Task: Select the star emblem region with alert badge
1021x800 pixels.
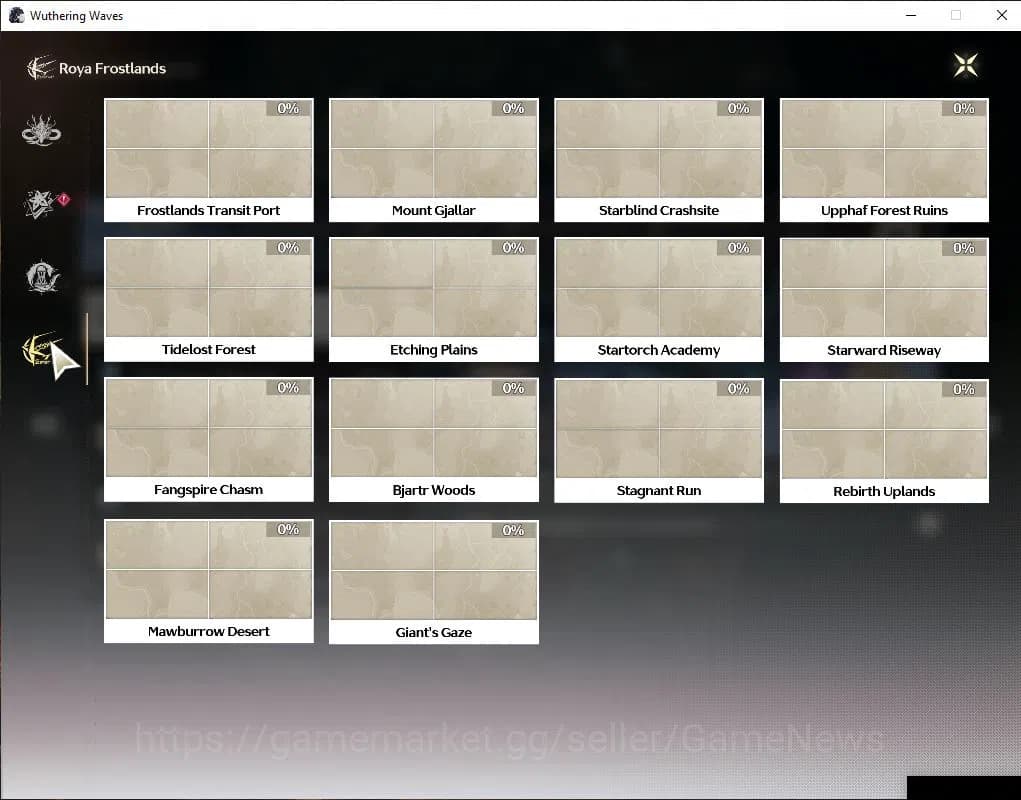Action: [42, 204]
